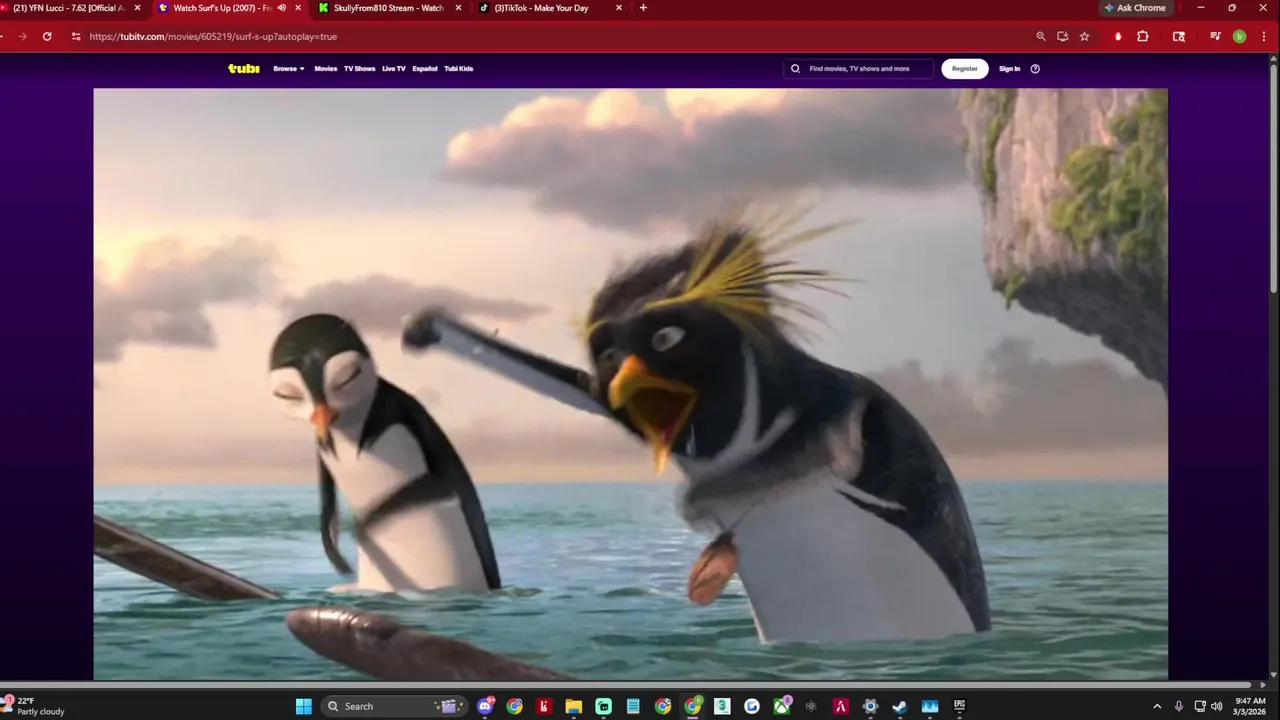Open Tubi Kids section

[459, 69]
